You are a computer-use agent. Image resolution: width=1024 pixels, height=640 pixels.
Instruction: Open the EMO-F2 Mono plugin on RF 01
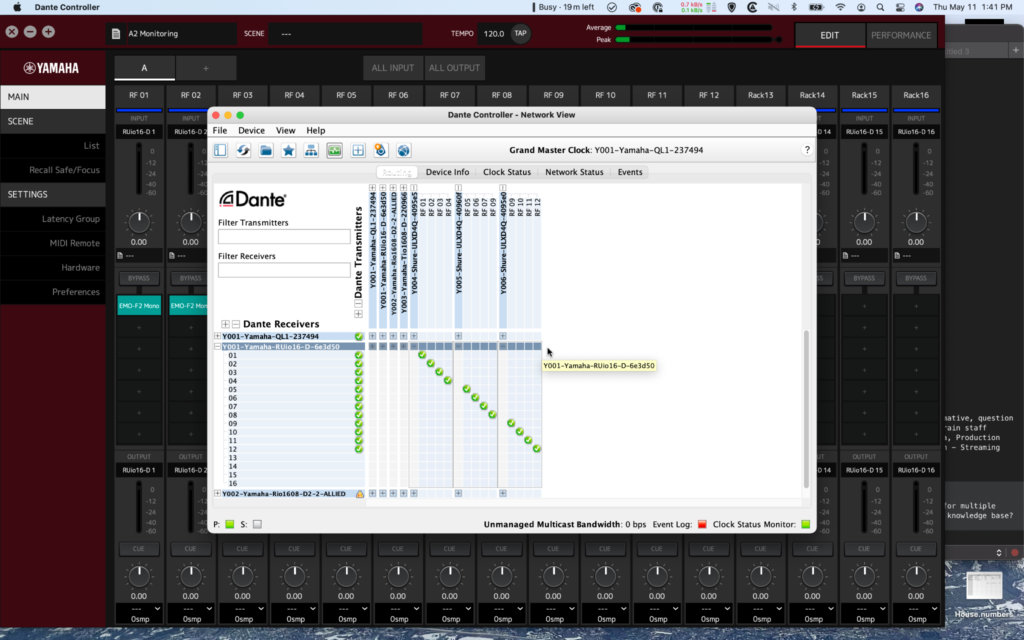pos(139,306)
